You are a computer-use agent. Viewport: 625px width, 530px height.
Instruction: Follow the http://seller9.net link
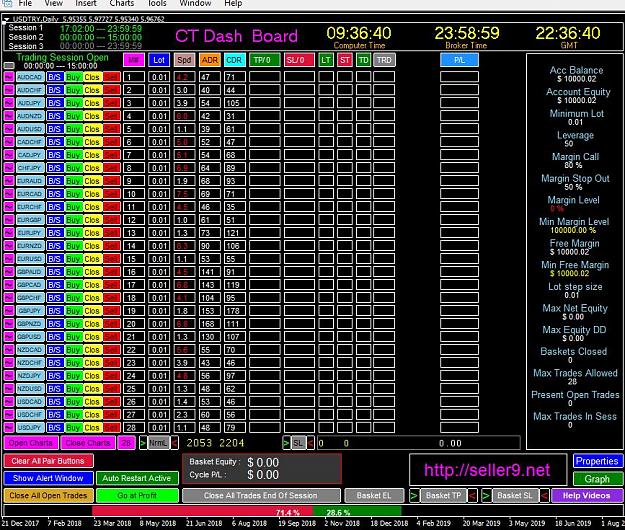[487, 470]
